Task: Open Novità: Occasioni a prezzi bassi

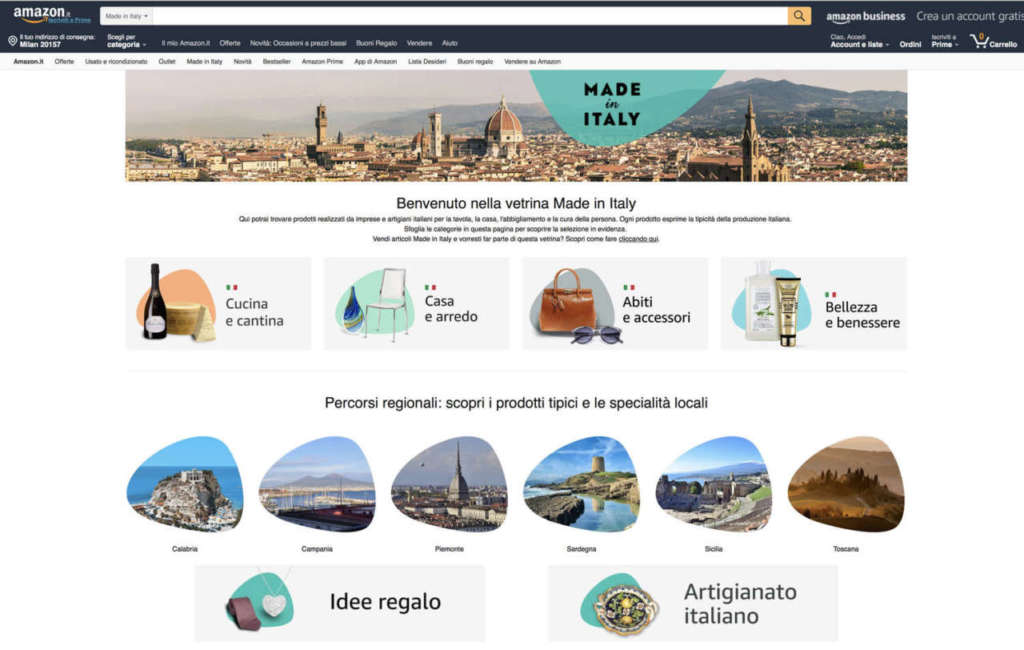Action: click(x=298, y=43)
